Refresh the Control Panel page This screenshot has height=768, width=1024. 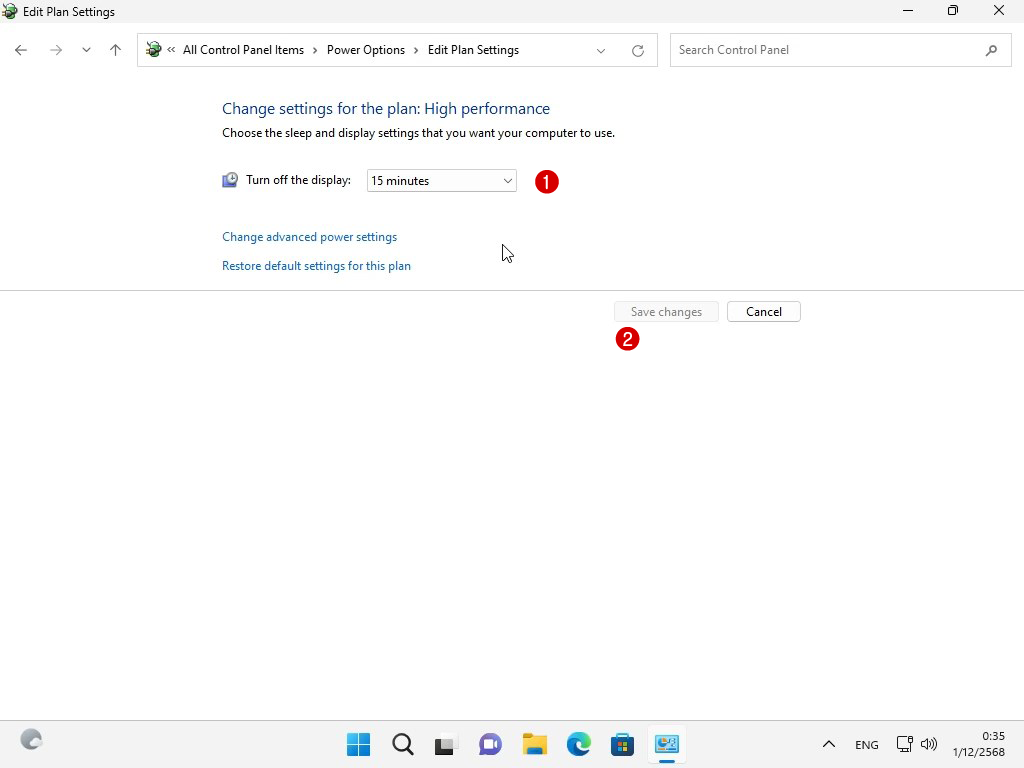point(638,50)
